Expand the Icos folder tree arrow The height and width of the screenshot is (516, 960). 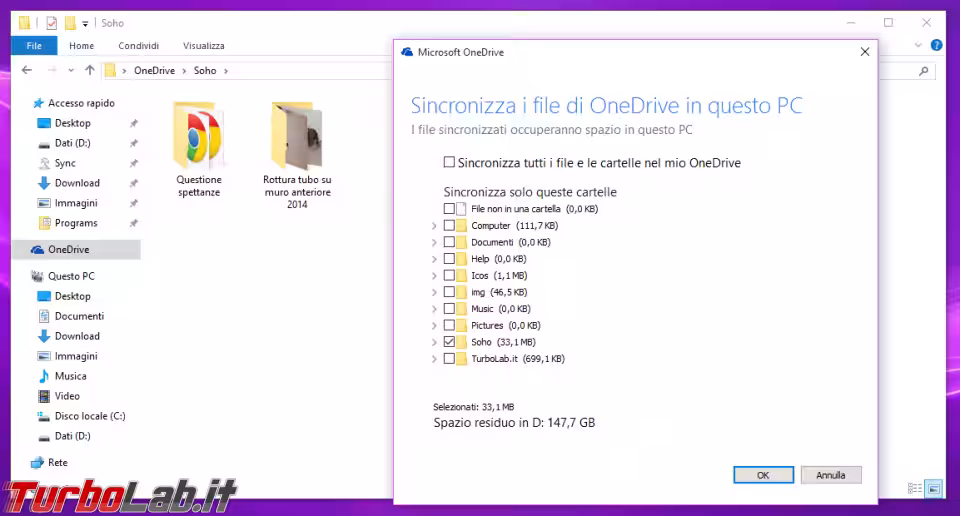(434, 276)
